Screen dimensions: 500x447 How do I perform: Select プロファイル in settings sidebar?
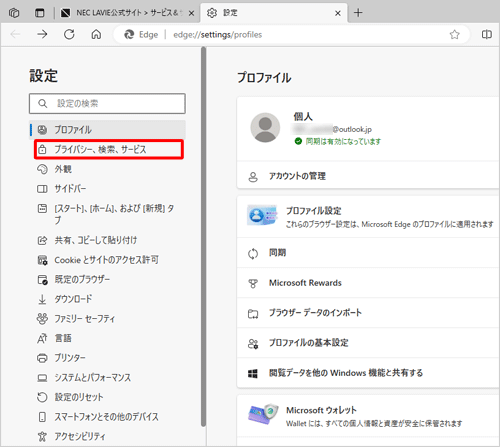click(107, 130)
